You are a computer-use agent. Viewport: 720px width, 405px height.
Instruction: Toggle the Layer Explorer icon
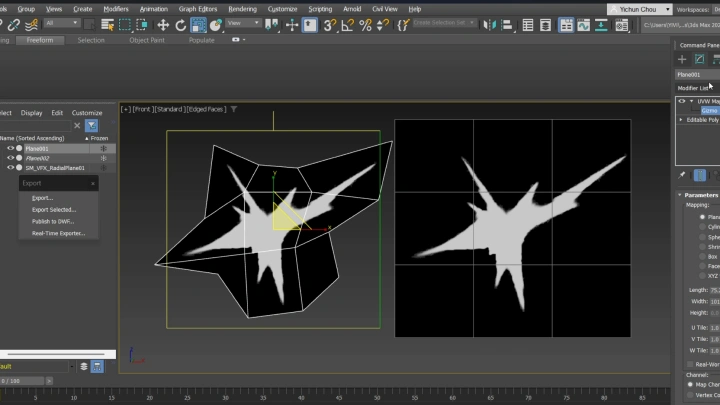pos(546,25)
